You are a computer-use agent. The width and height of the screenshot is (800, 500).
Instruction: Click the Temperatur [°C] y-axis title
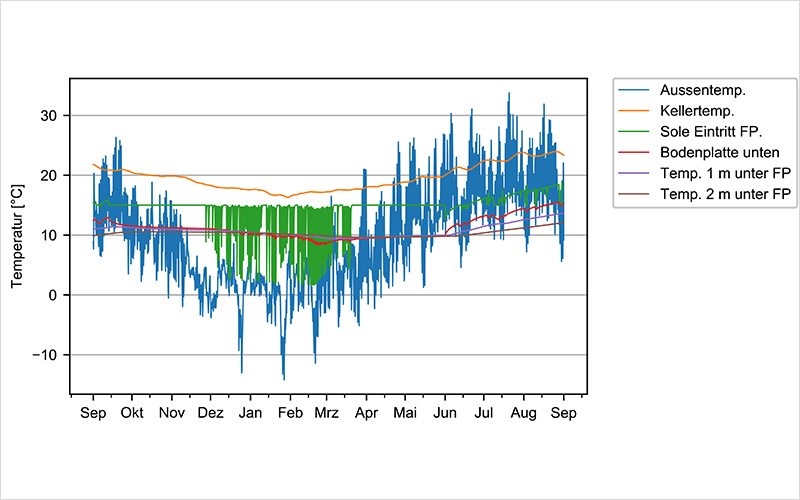pyautogui.click(x=18, y=235)
